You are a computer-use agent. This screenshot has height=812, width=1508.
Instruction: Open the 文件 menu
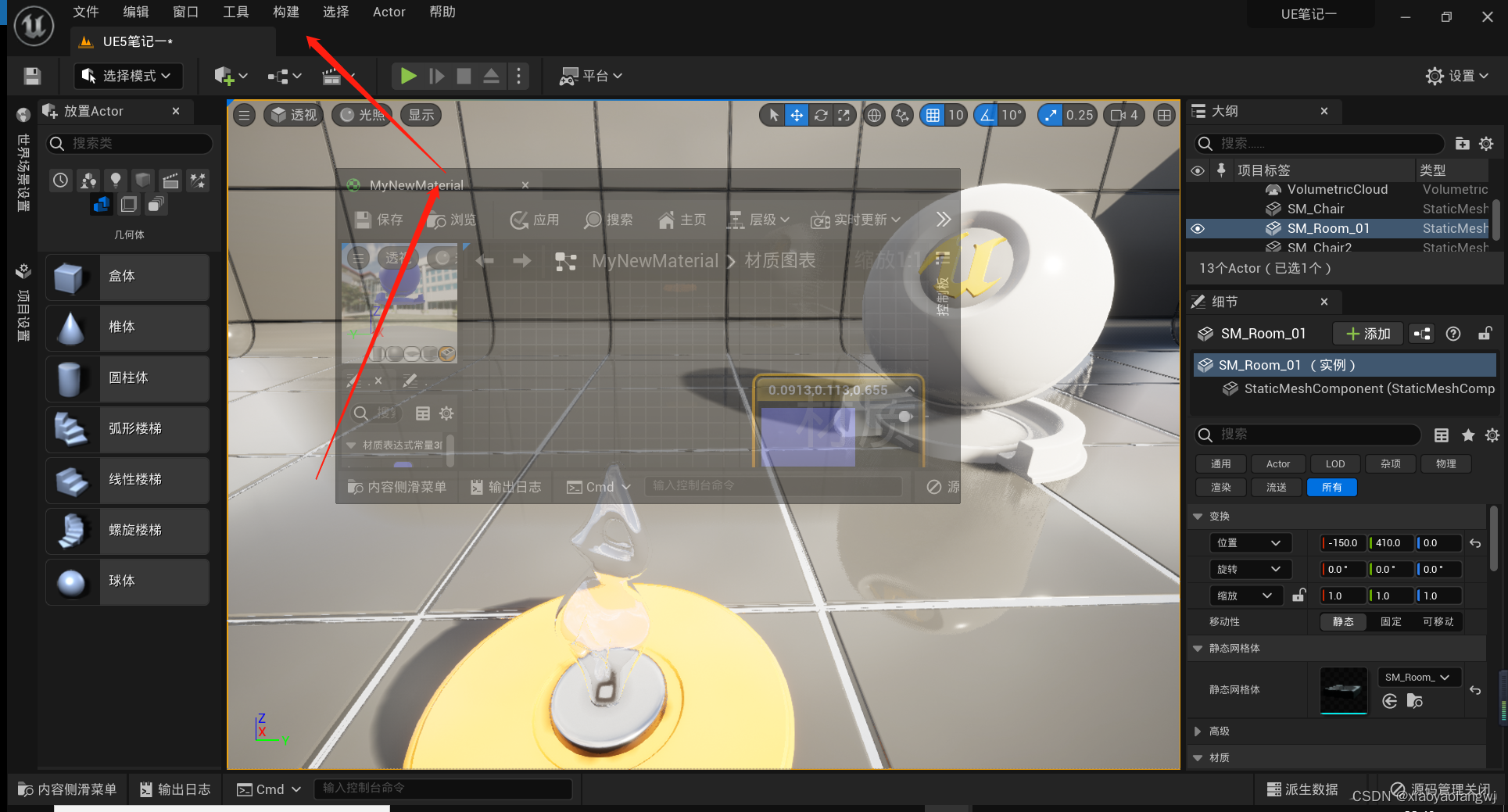86,12
